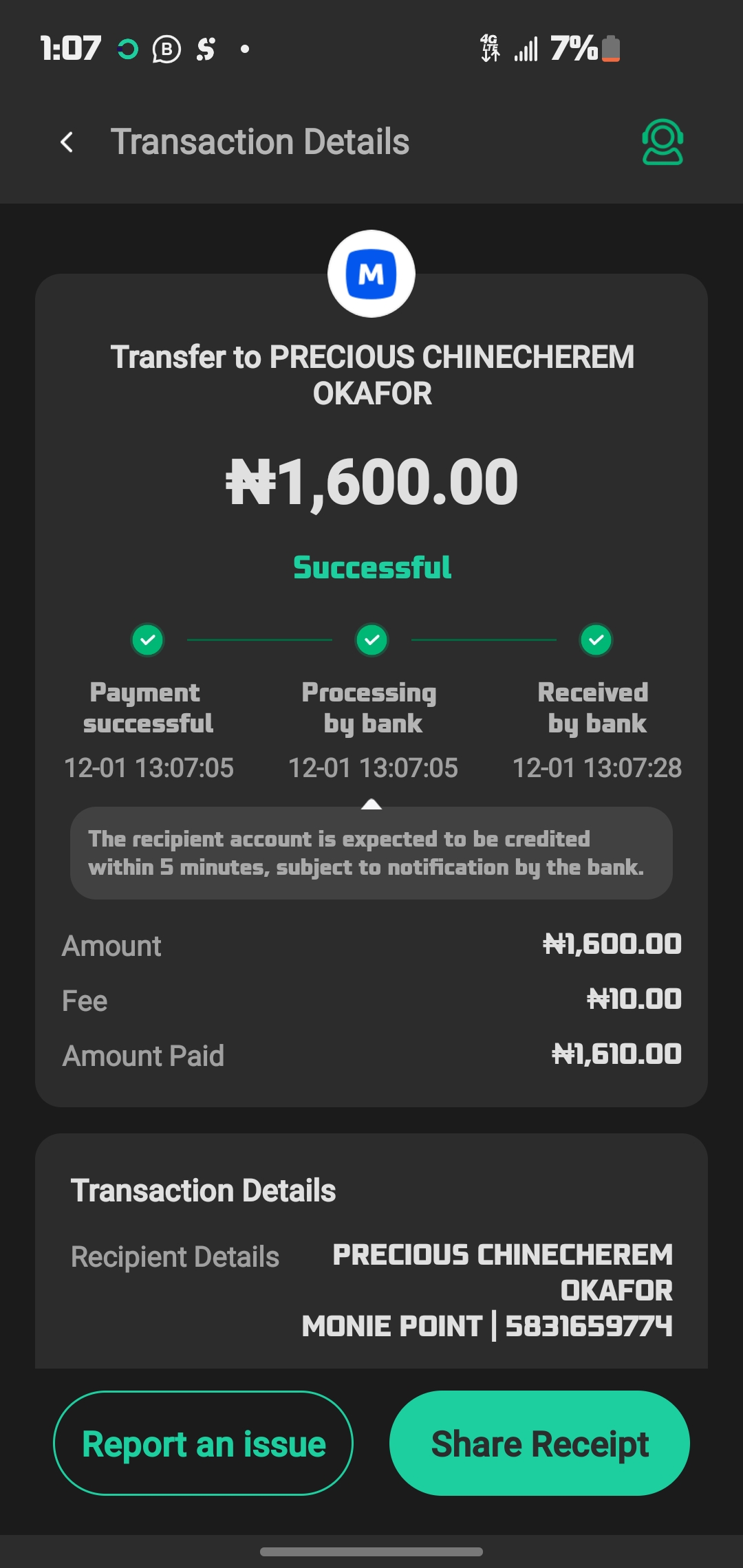Tap the Transaction Details page title

(x=260, y=142)
